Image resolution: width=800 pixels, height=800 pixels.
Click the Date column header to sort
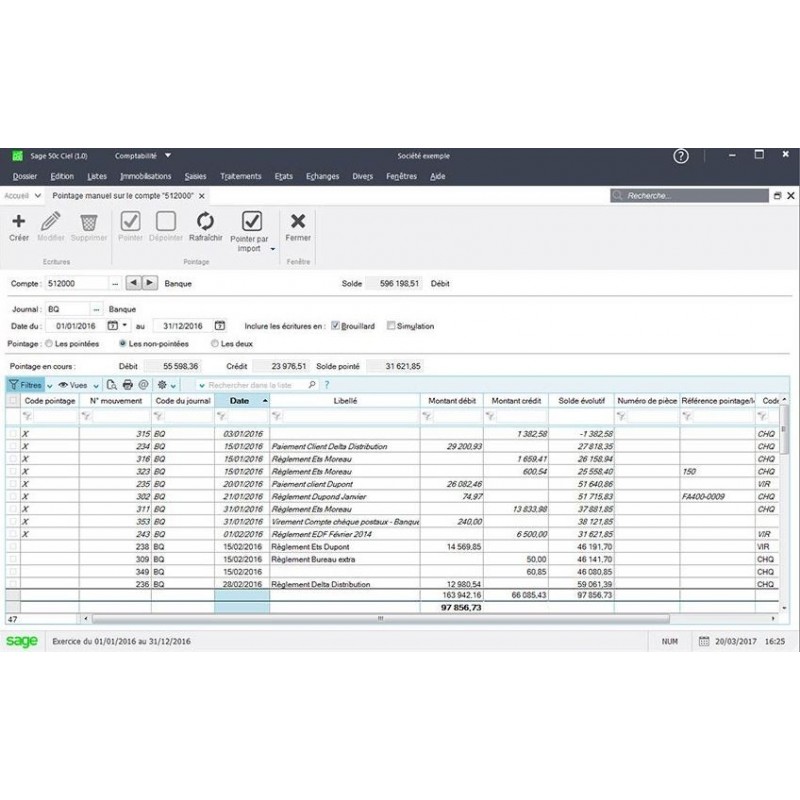[x=238, y=398]
